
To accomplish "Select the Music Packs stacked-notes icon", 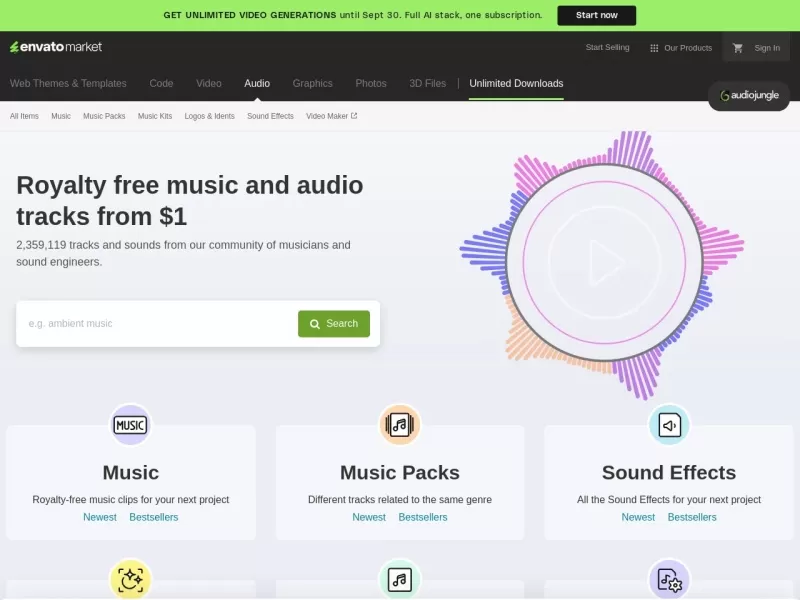I will click(x=400, y=425).
